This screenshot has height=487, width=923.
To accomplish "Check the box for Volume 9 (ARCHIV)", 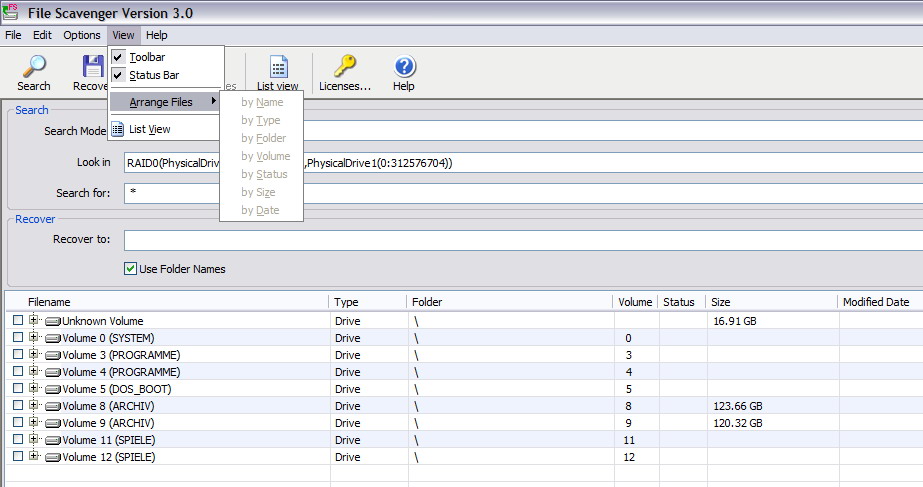I will click(x=18, y=422).
